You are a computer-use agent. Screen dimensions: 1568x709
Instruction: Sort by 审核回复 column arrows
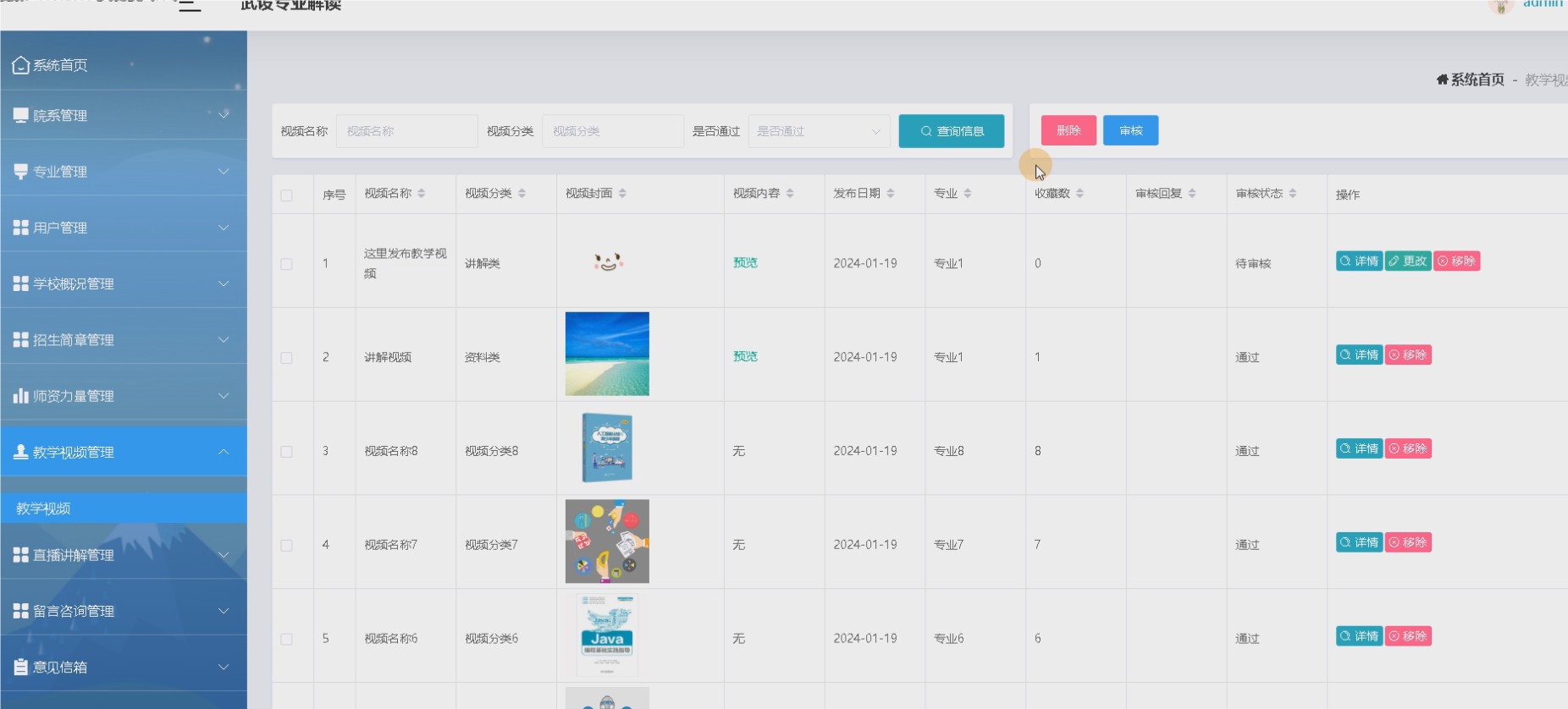pos(1192,194)
